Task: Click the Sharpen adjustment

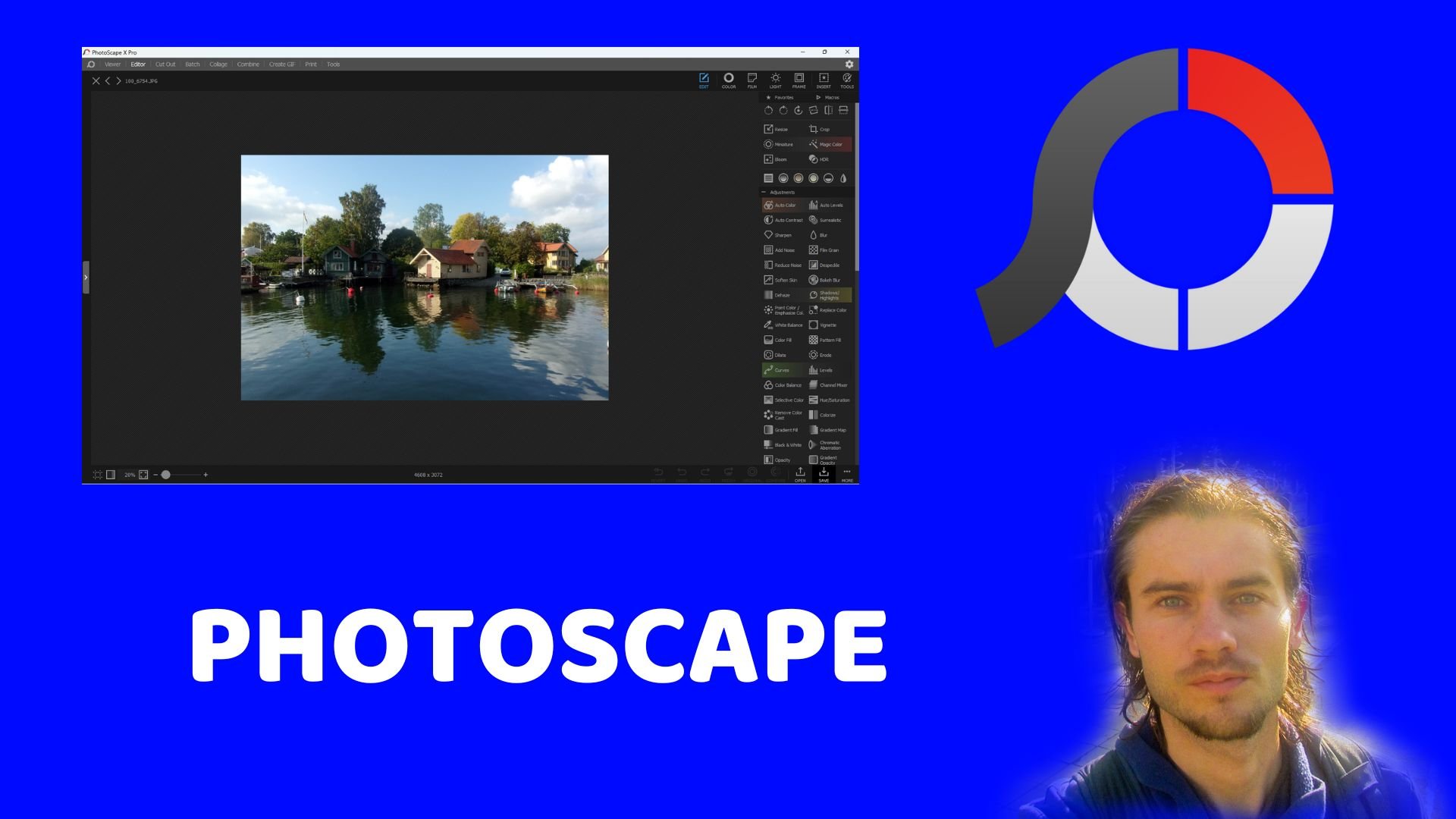Action: [778, 235]
